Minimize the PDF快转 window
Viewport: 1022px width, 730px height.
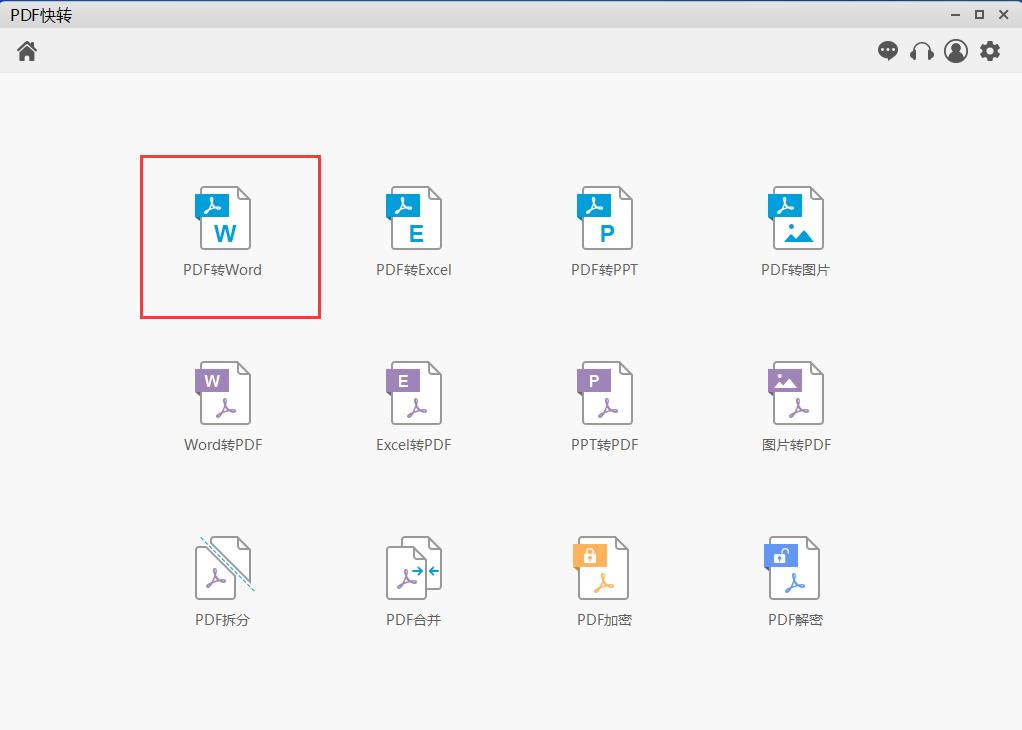tap(956, 14)
